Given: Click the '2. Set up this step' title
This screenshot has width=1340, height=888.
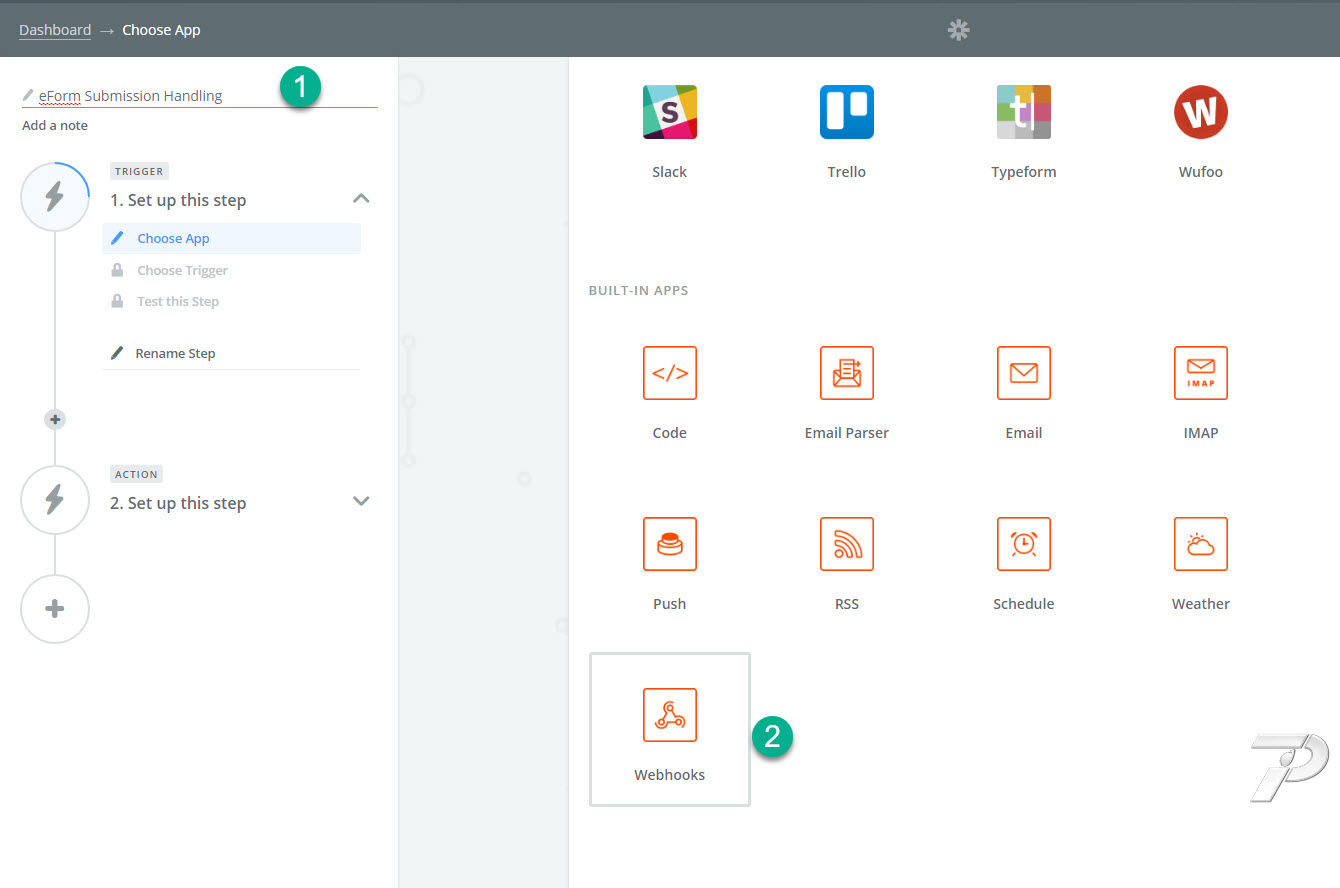Looking at the screenshot, I should [178, 503].
